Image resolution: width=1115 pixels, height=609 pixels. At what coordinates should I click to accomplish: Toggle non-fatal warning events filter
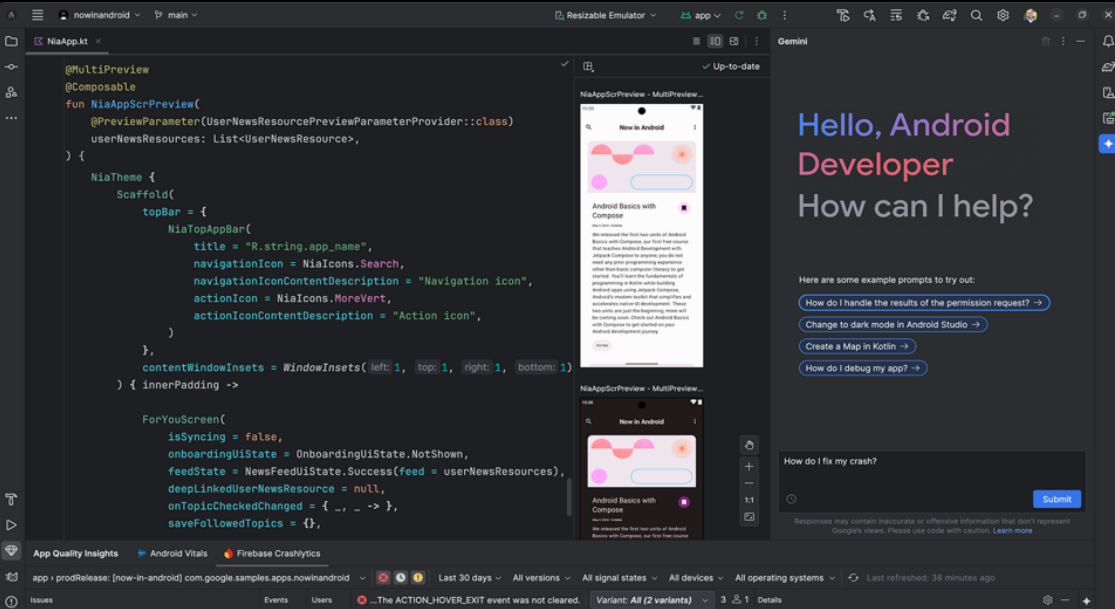(418, 578)
